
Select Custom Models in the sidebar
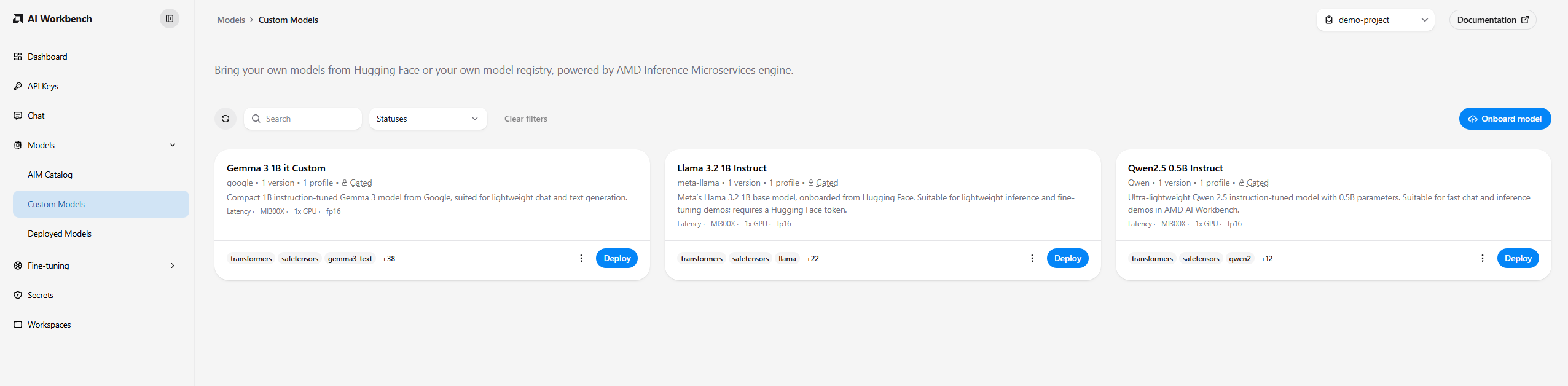click(101, 204)
